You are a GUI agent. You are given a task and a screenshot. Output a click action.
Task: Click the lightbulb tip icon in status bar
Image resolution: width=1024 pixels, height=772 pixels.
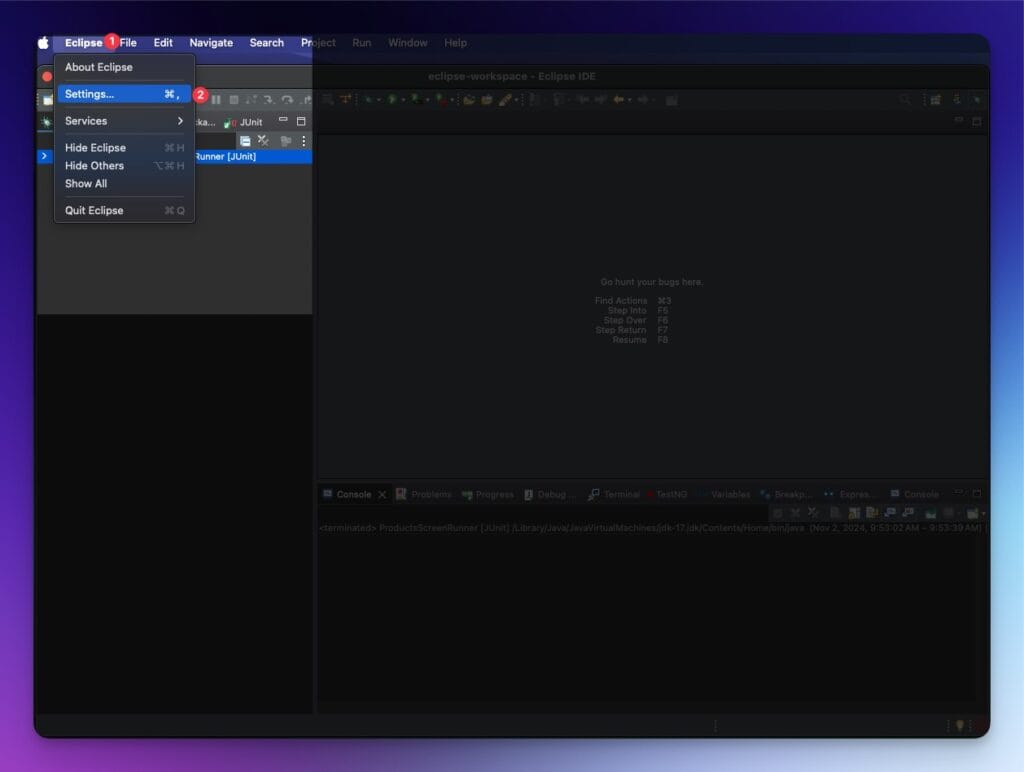pos(959,725)
